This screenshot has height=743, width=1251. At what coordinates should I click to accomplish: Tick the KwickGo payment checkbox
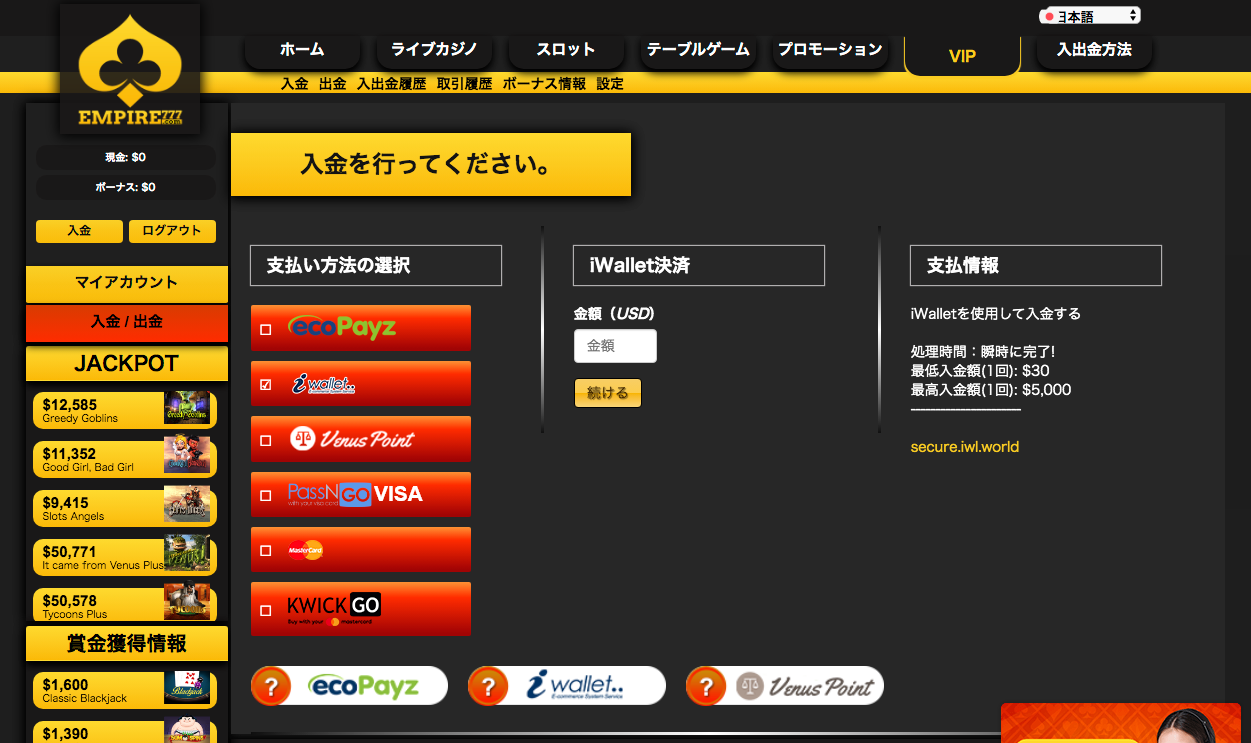click(x=265, y=610)
